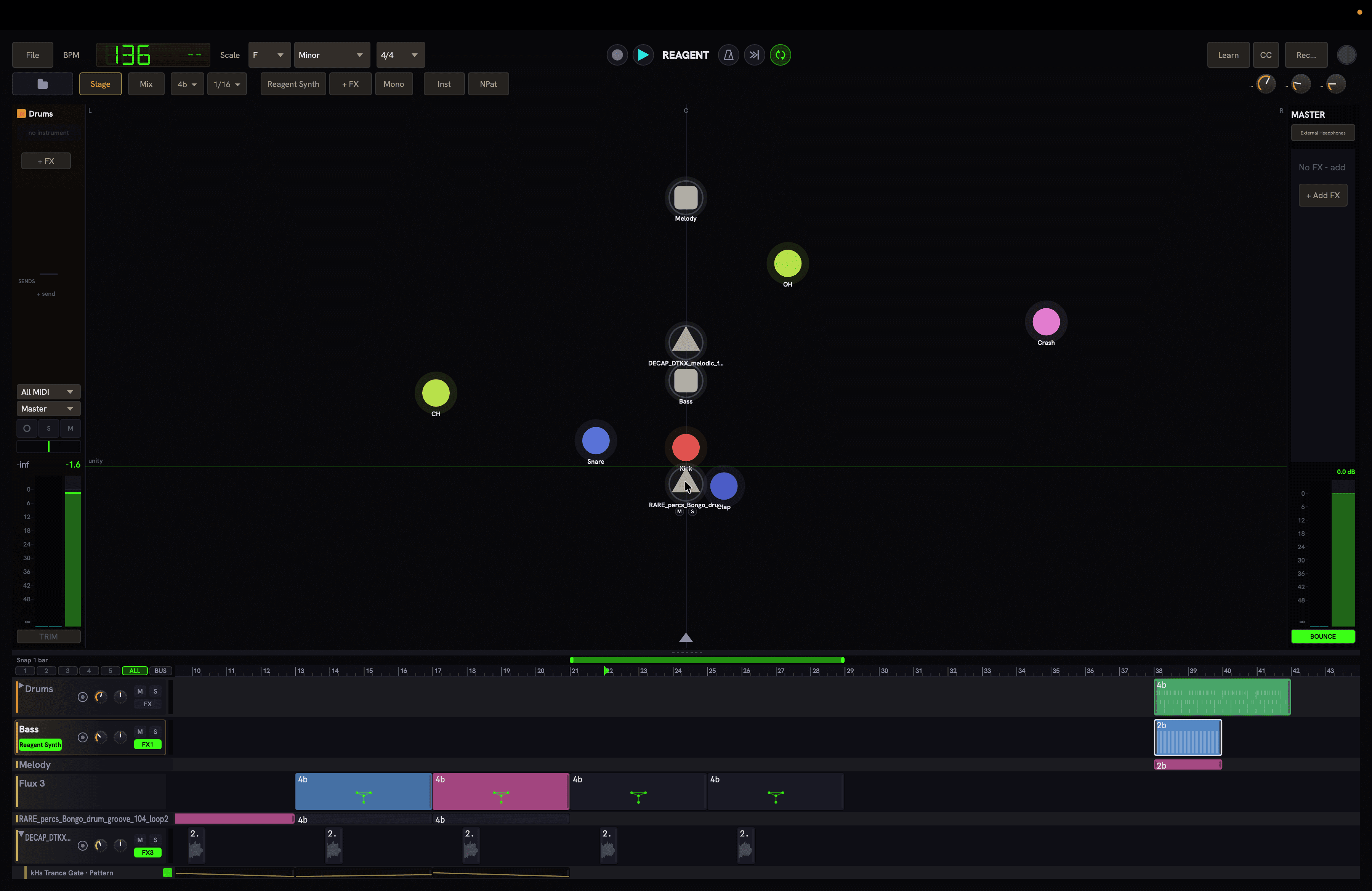Collapse the DECAP_DTKX track disclosure triangle
Image resolution: width=1372 pixels, height=891 pixels.
click(21, 835)
